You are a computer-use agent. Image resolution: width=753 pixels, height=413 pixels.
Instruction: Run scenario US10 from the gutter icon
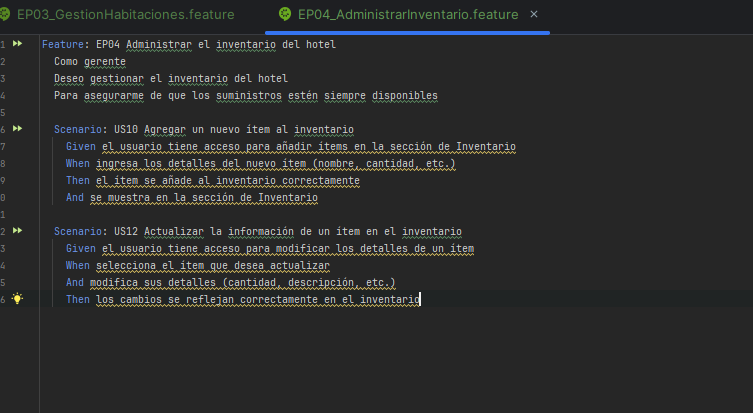pos(17,129)
